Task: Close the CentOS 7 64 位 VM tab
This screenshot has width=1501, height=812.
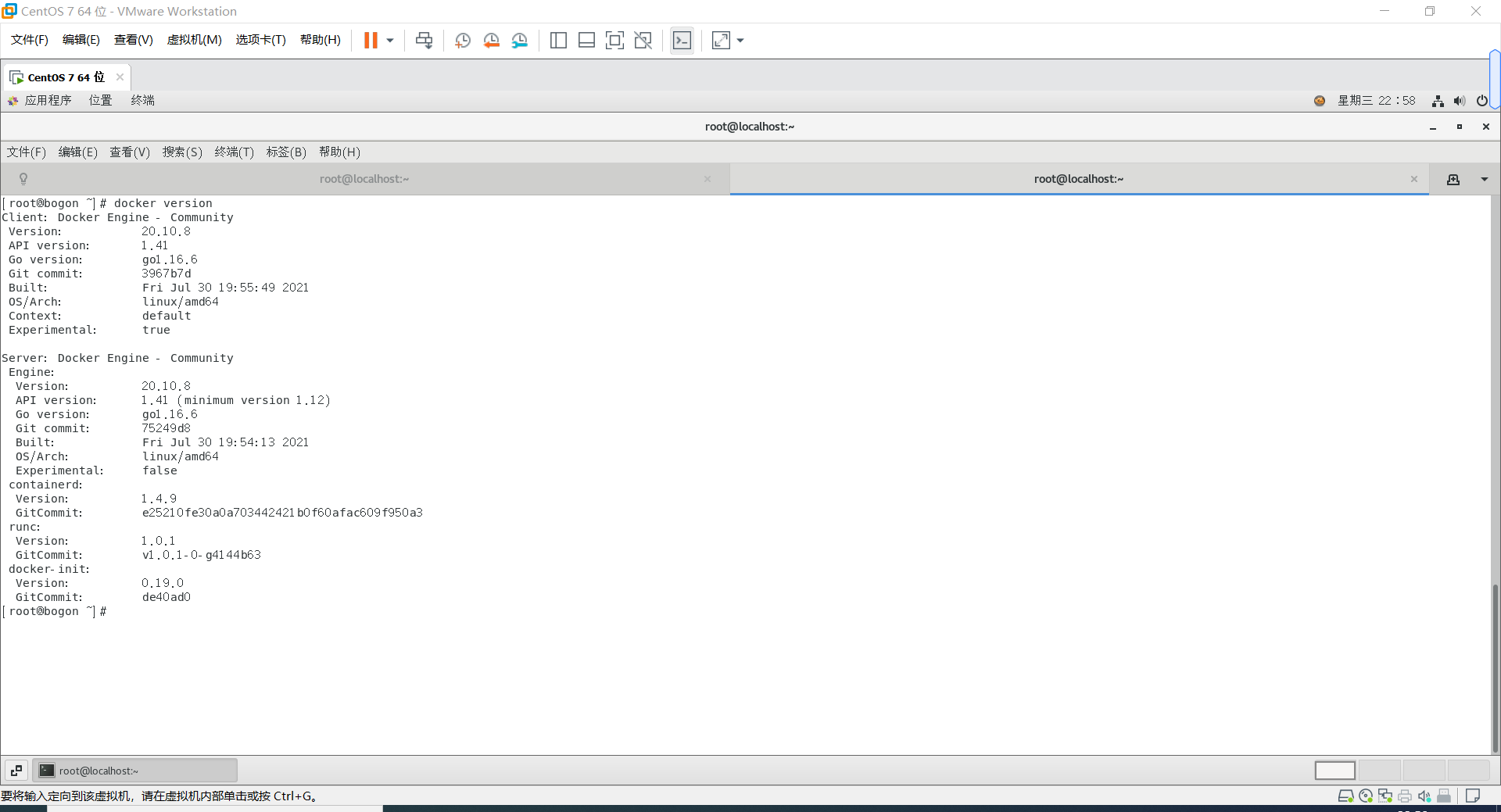Action: point(120,77)
